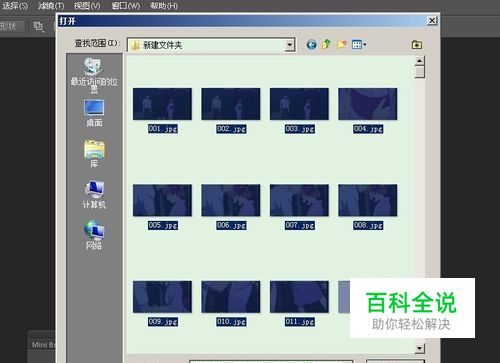This screenshot has height=363, width=500.
Task: Select thumbnail of 004.jpg
Action: 368,104
